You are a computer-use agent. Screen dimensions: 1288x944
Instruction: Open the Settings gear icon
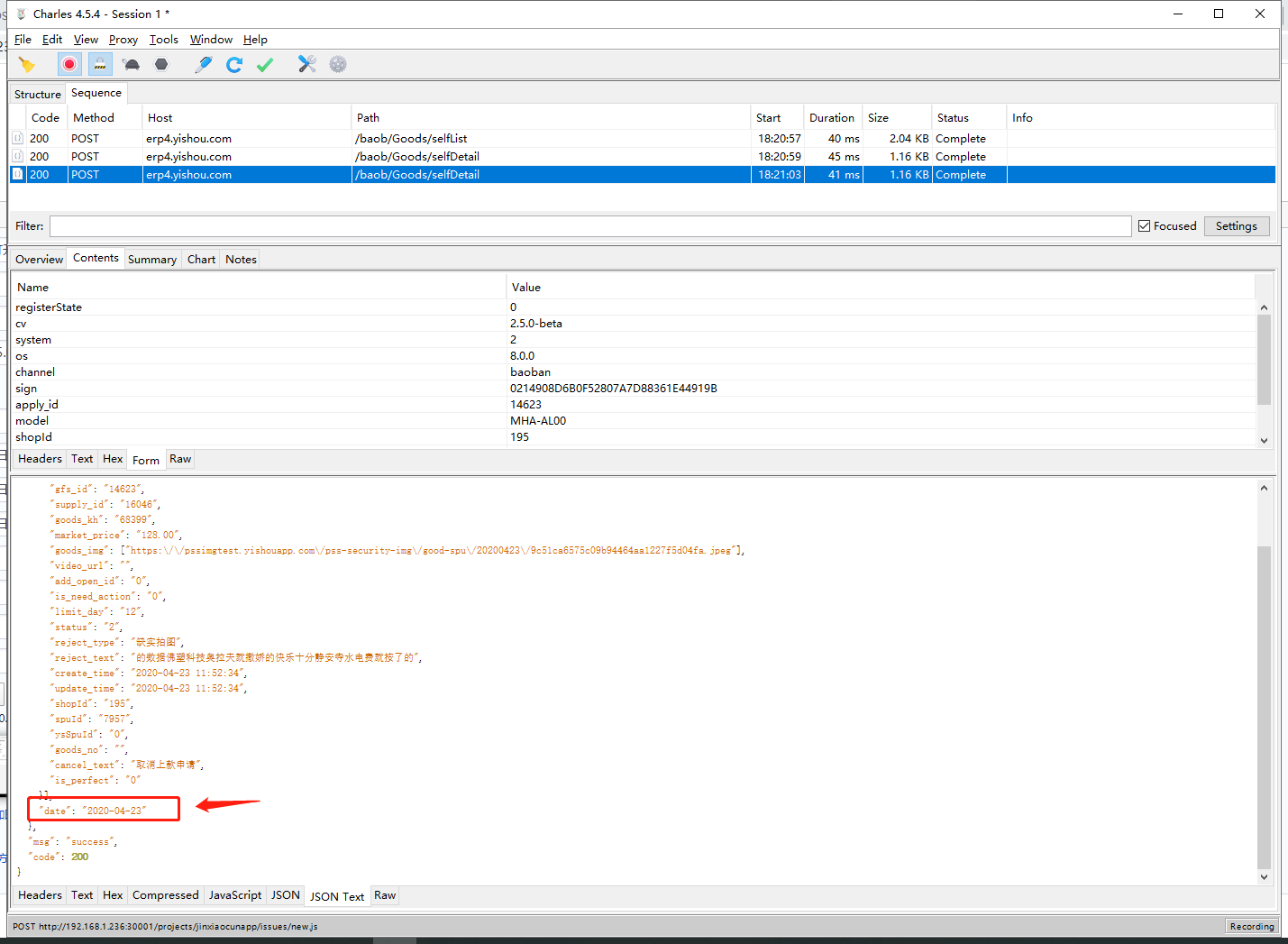click(x=338, y=64)
